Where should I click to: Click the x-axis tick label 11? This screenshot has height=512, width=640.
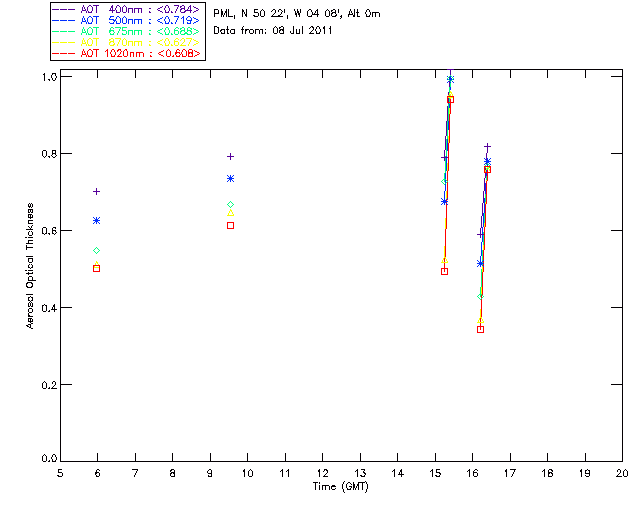click(x=285, y=473)
